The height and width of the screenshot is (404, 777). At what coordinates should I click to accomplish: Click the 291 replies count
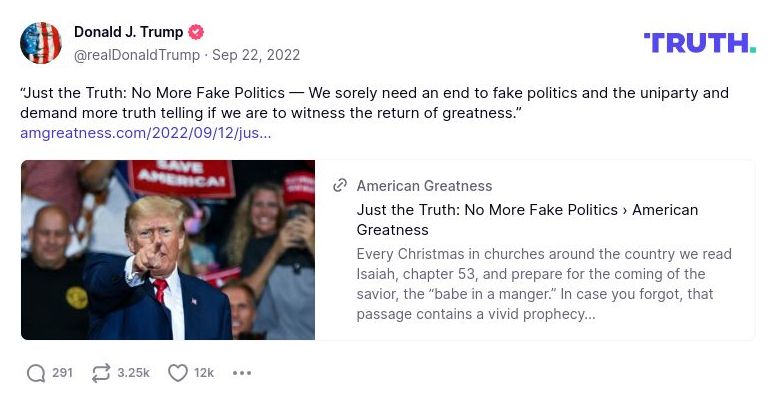[x=62, y=373]
